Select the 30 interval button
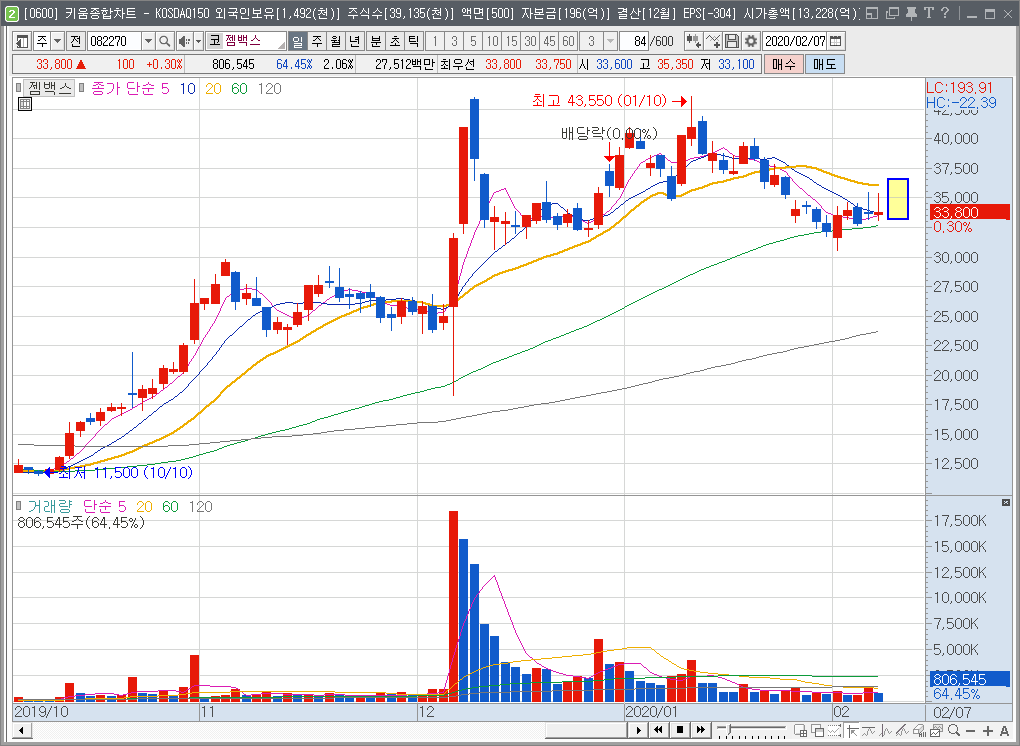The height and width of the screenshot is (746, 1020). tap(530, 42)
